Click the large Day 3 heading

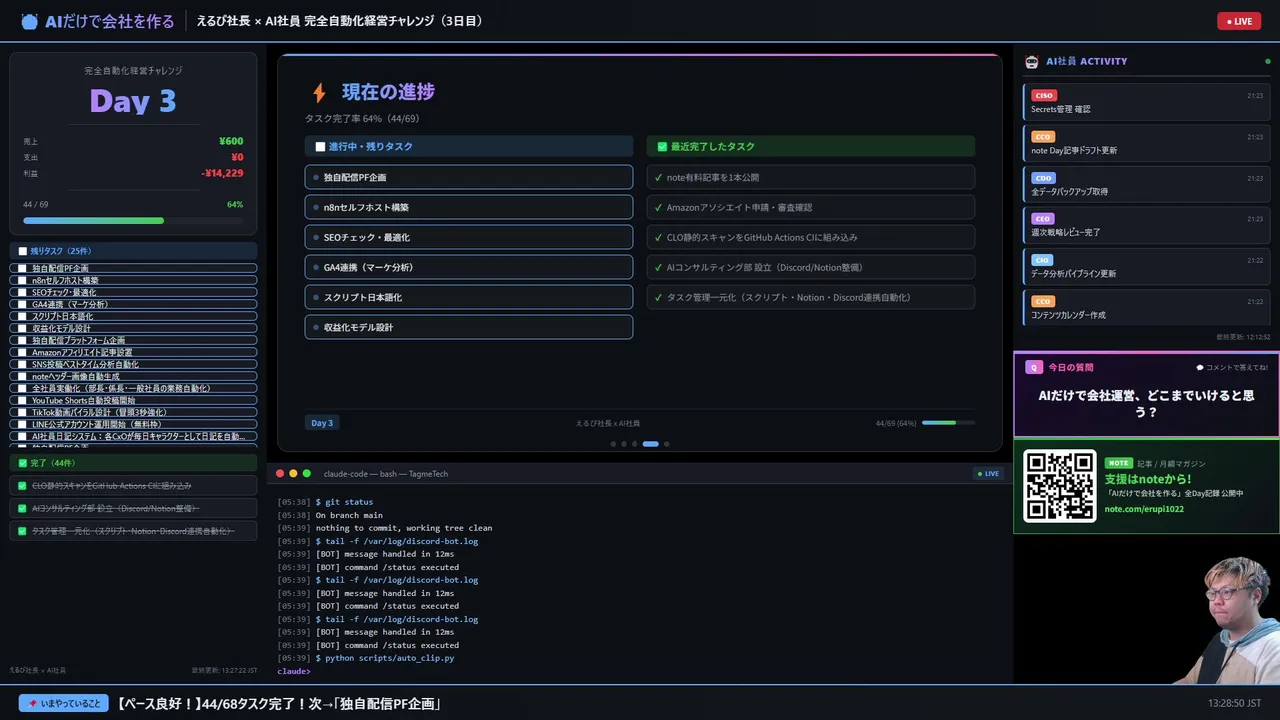point(133,101)
